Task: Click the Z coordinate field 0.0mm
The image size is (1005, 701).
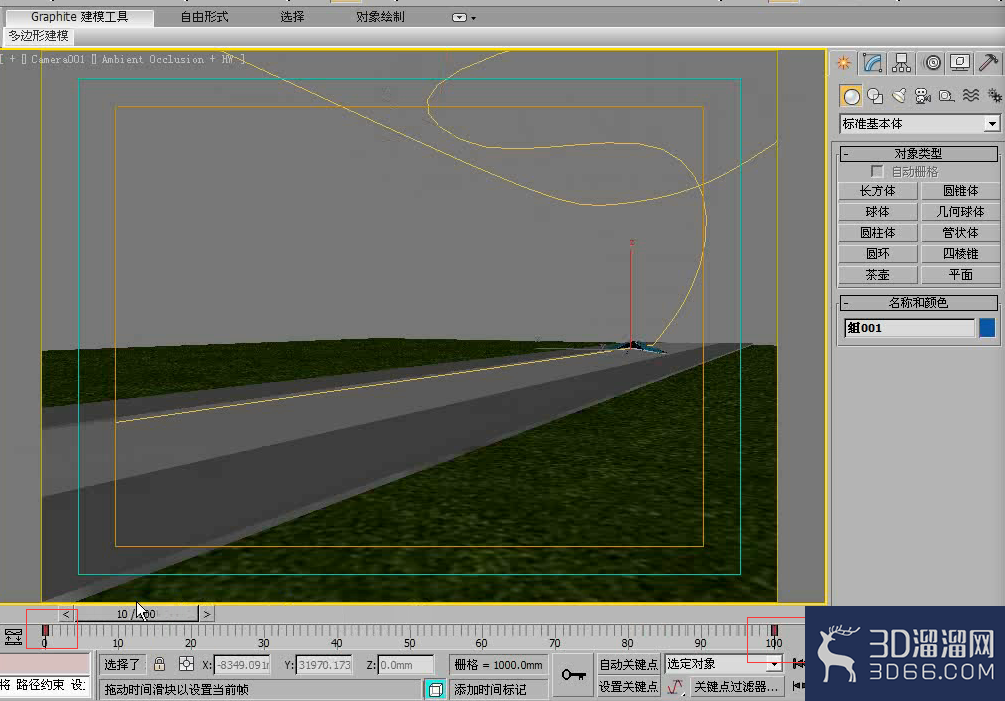Action: click(406, 665)
